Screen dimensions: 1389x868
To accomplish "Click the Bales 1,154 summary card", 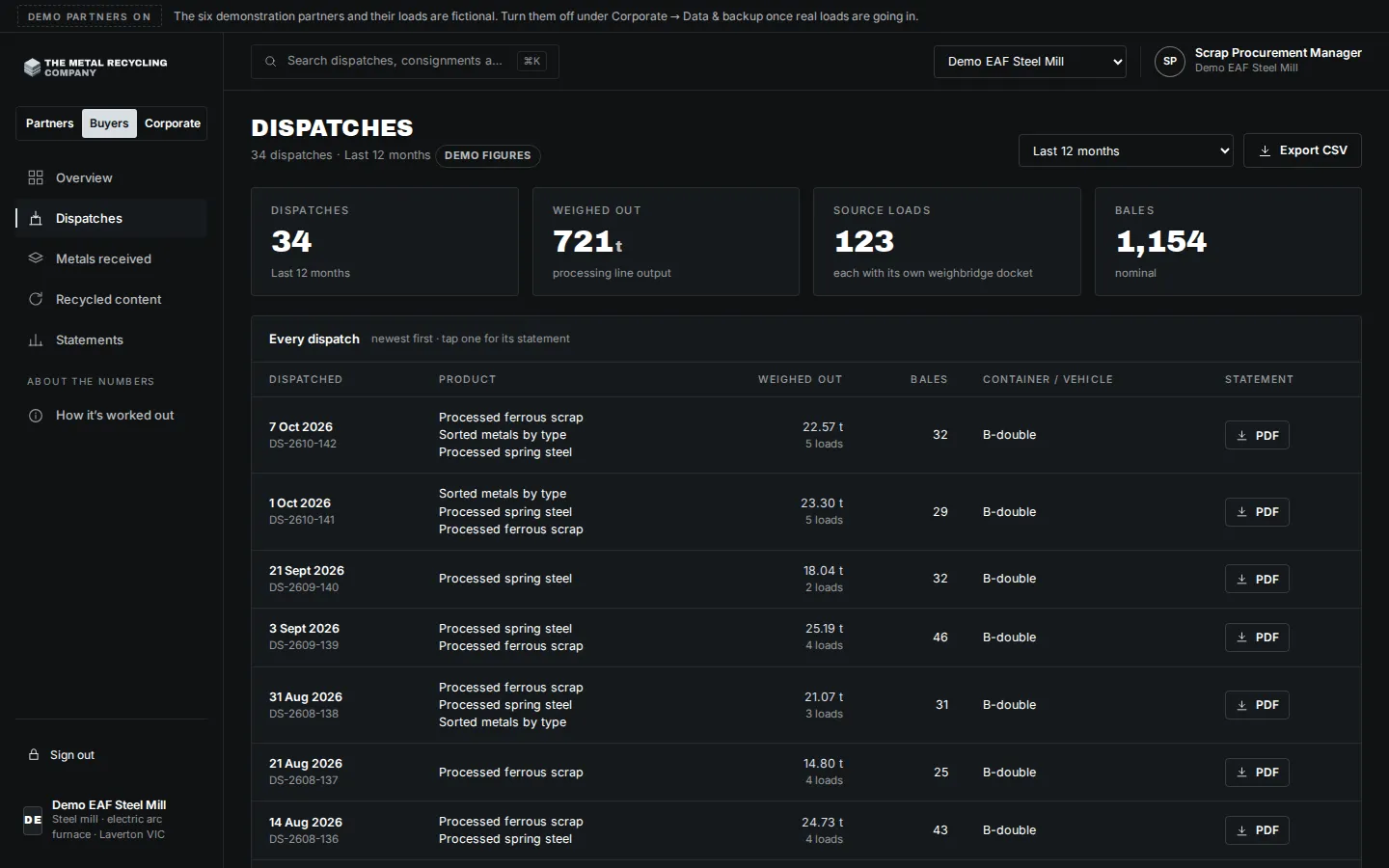I will 1228,241.
